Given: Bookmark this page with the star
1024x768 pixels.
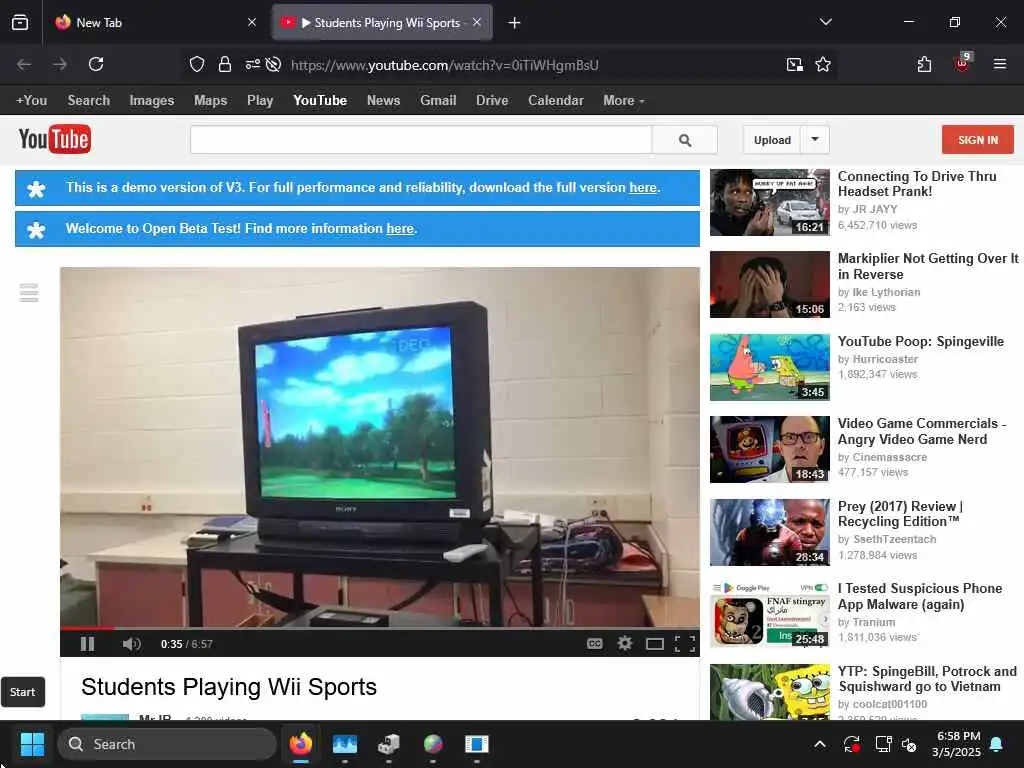Looking at the screenshot, I should pyautogui.click(x=823, y=64).
